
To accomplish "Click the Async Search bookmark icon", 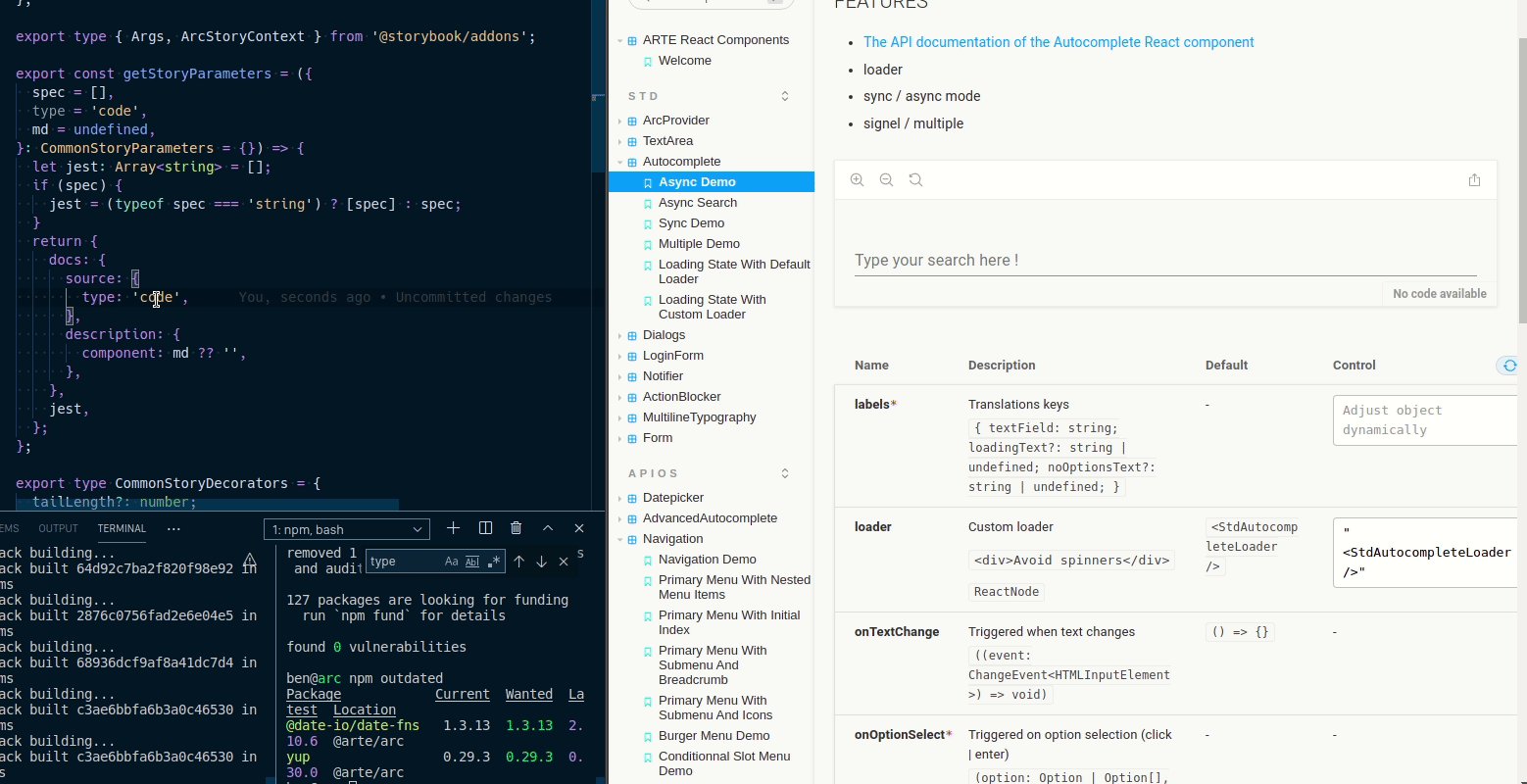I will point(648,203).
